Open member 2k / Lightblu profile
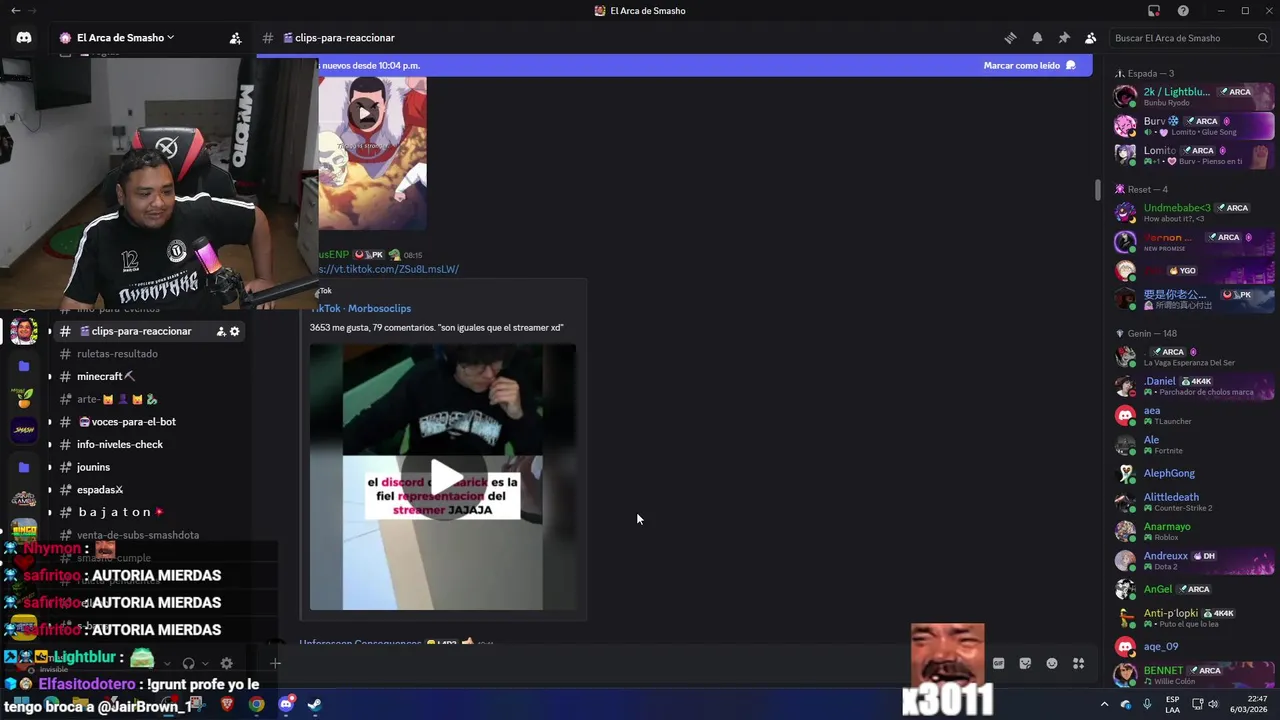Viewport: 1280px width, 720px height. (x=1193, y=96)
